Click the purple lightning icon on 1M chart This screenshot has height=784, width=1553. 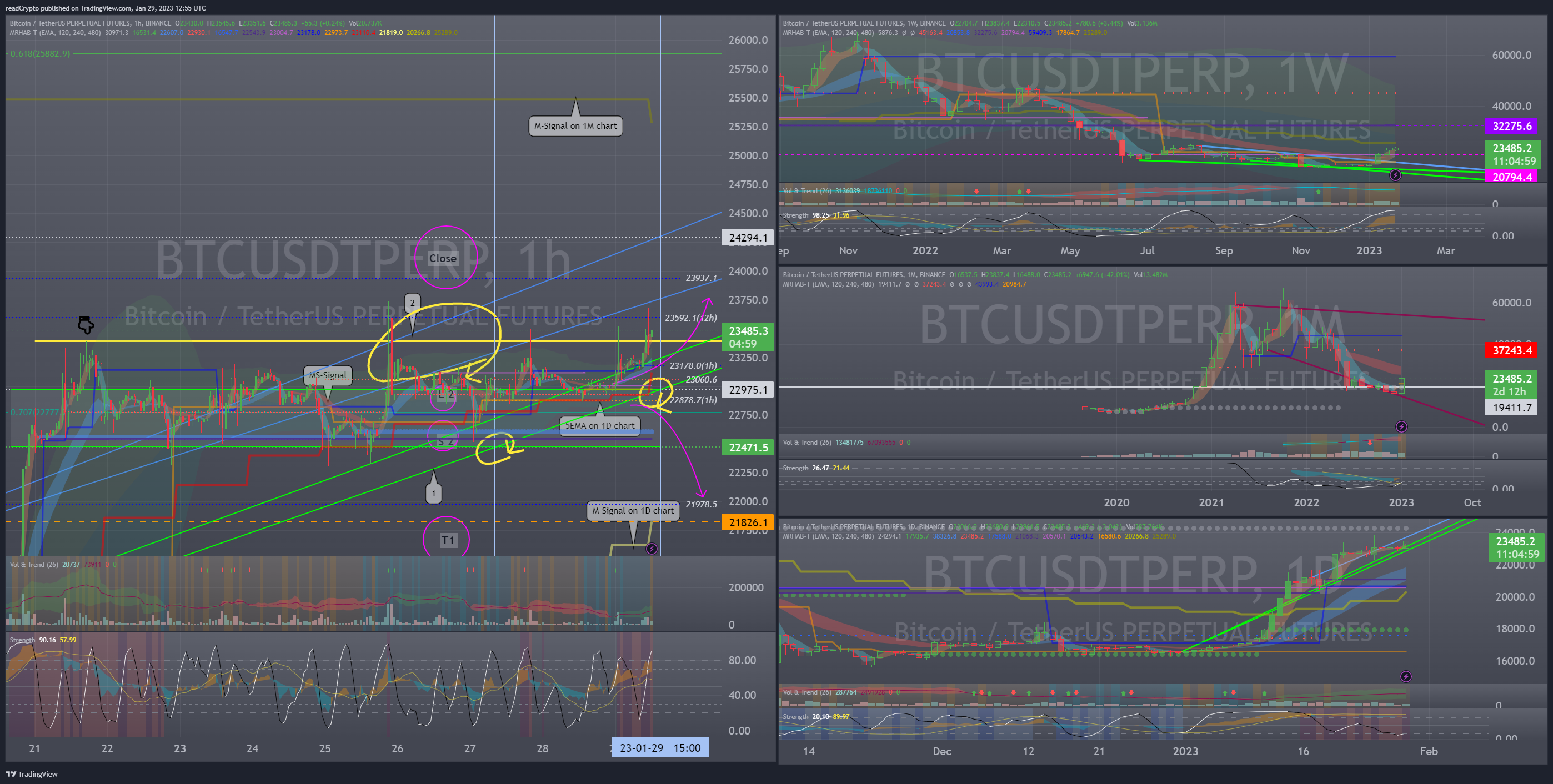coord(1402,426)
